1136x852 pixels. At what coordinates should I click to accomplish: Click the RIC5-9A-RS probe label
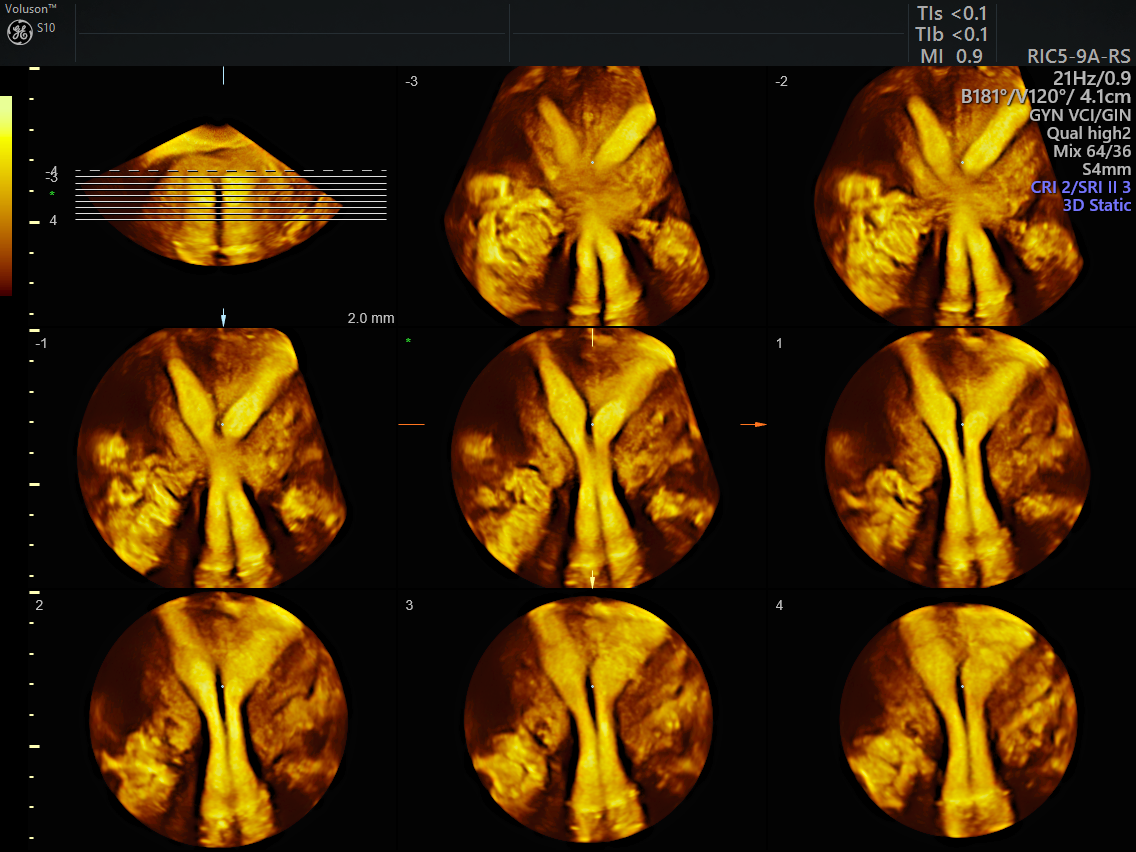(x=1078, y=57)
